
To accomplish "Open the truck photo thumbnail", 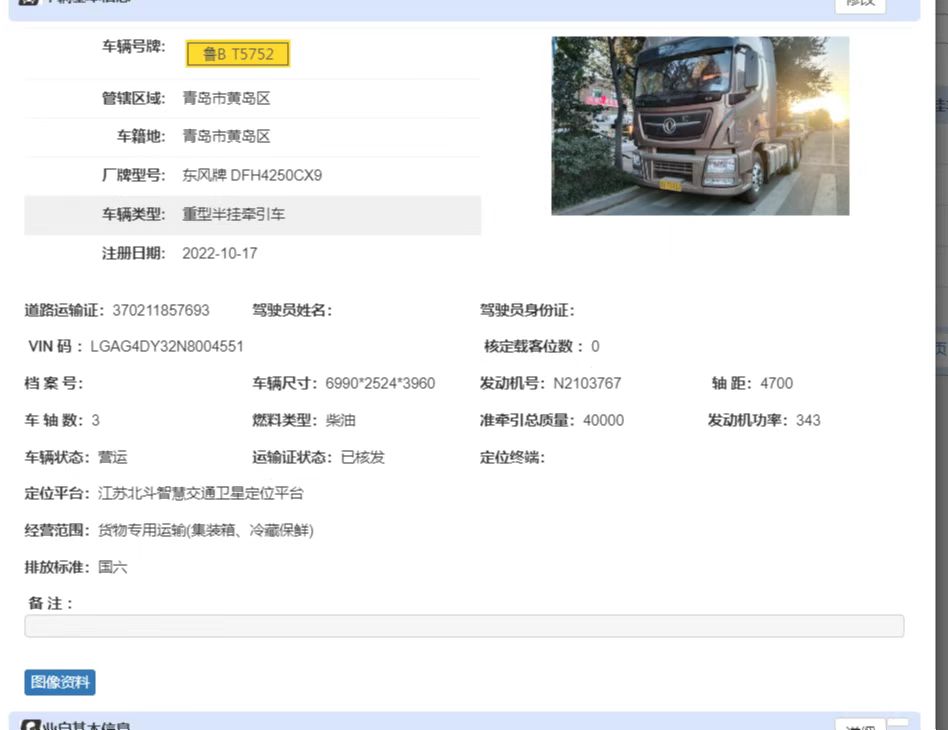I will pos(700,126).
